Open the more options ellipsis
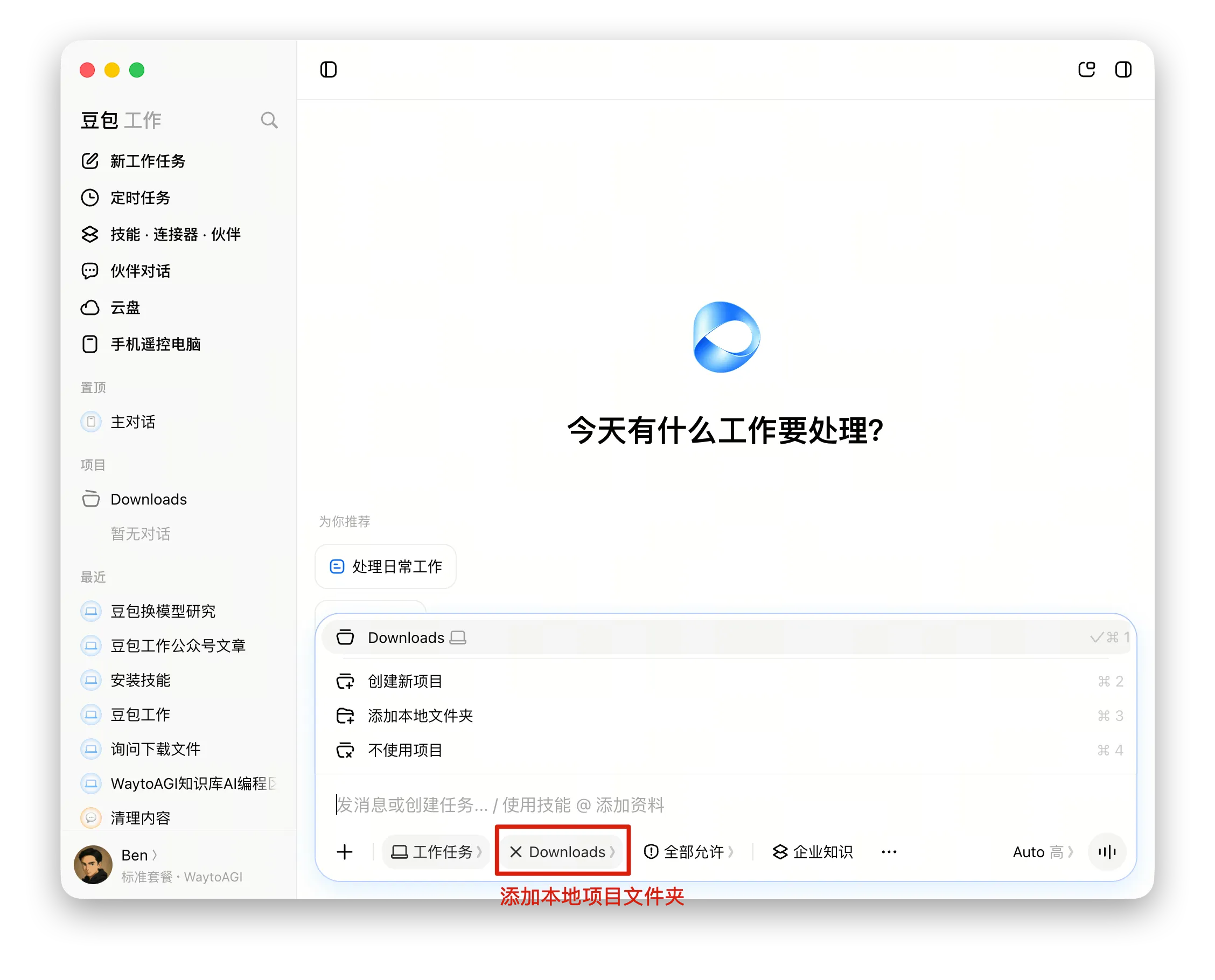 click(889, 852)
